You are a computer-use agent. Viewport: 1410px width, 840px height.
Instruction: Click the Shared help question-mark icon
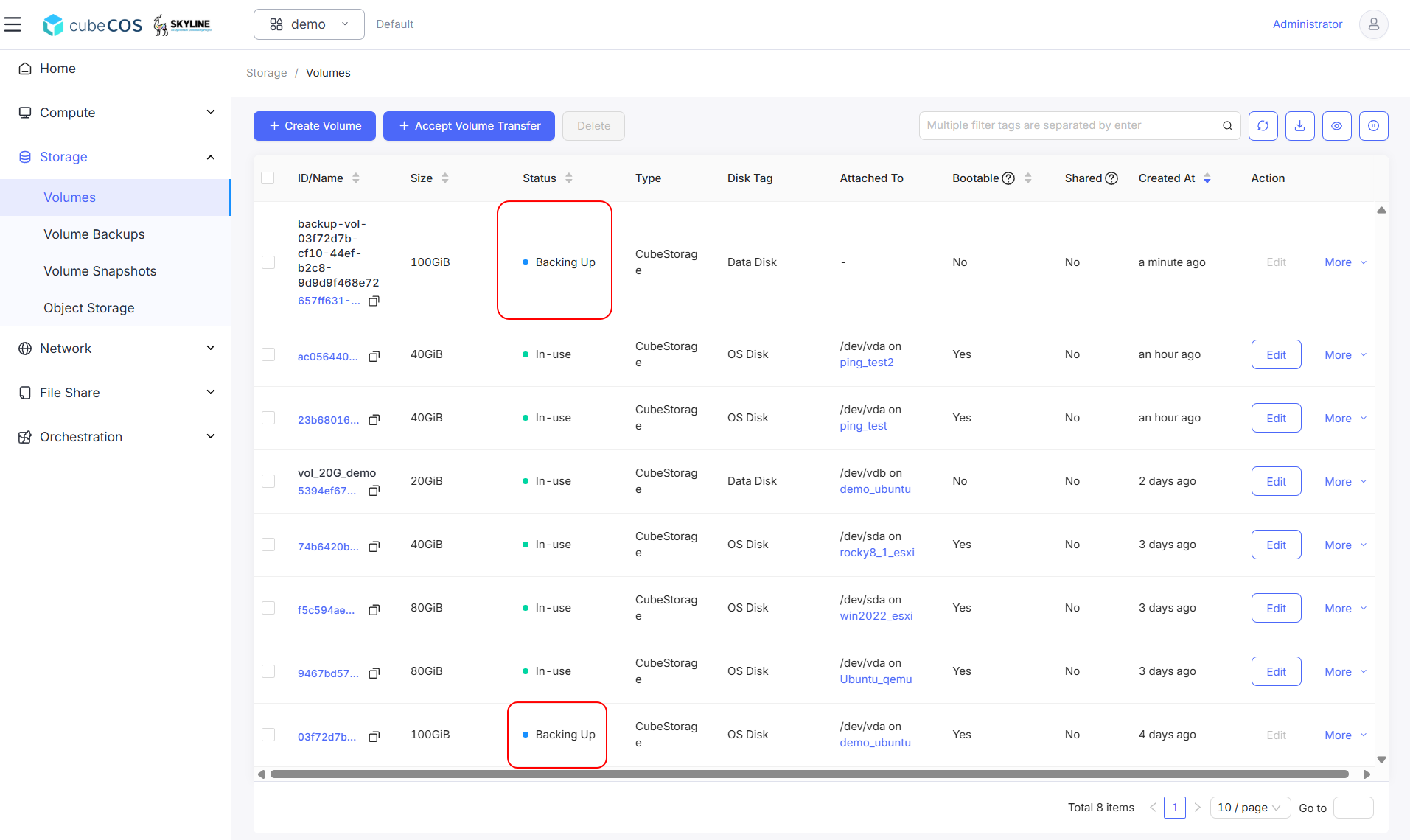click(x=1111, y=178)
